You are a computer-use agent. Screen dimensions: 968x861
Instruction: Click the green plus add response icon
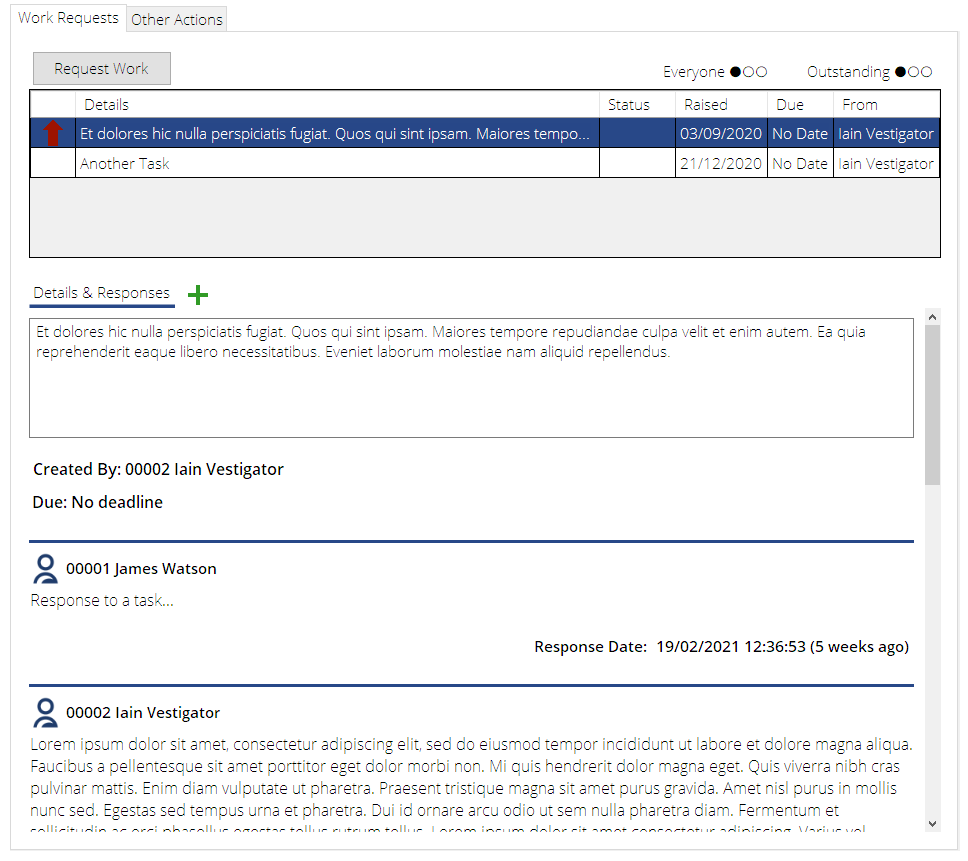(198, 294)
